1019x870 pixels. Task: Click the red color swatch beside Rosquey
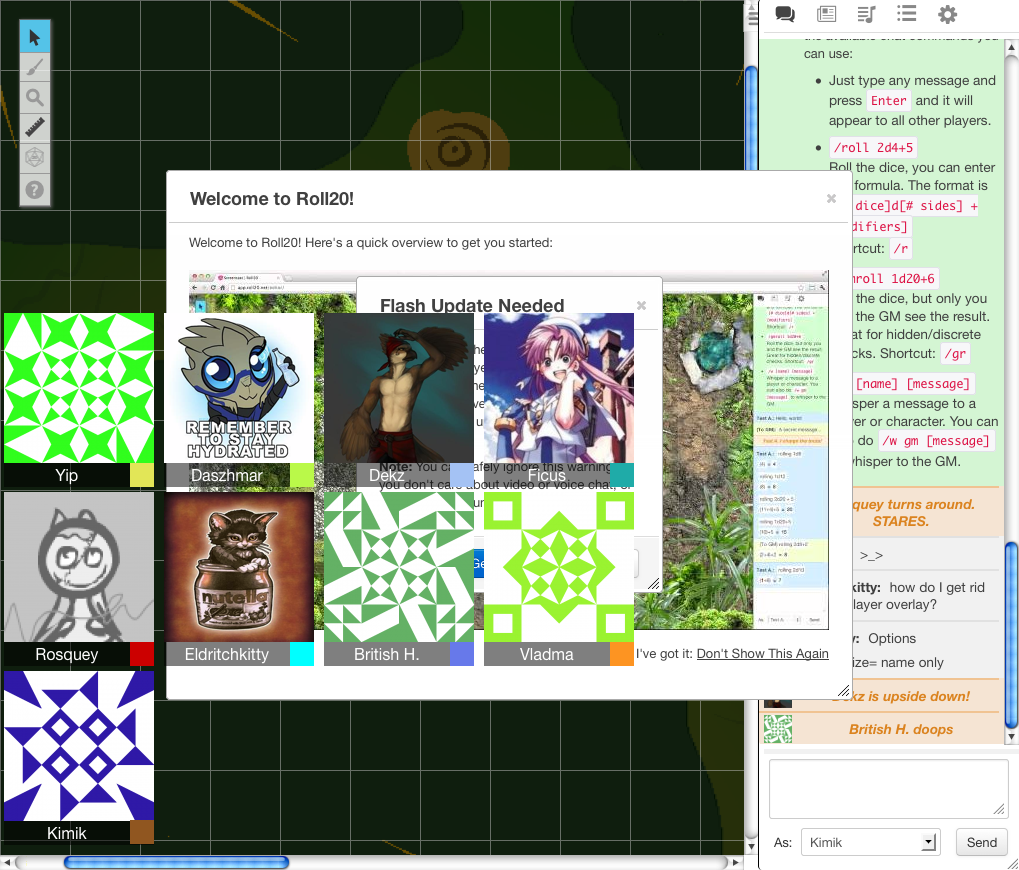[142, 654]
